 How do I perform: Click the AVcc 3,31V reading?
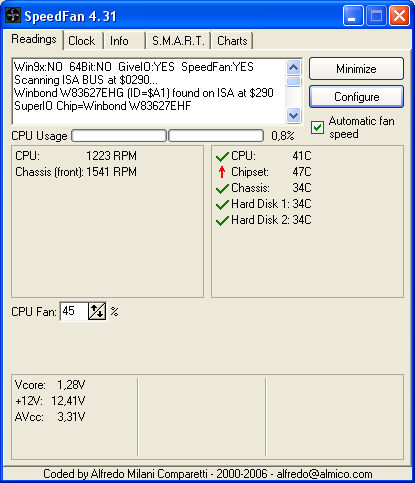tap(50, 417)
